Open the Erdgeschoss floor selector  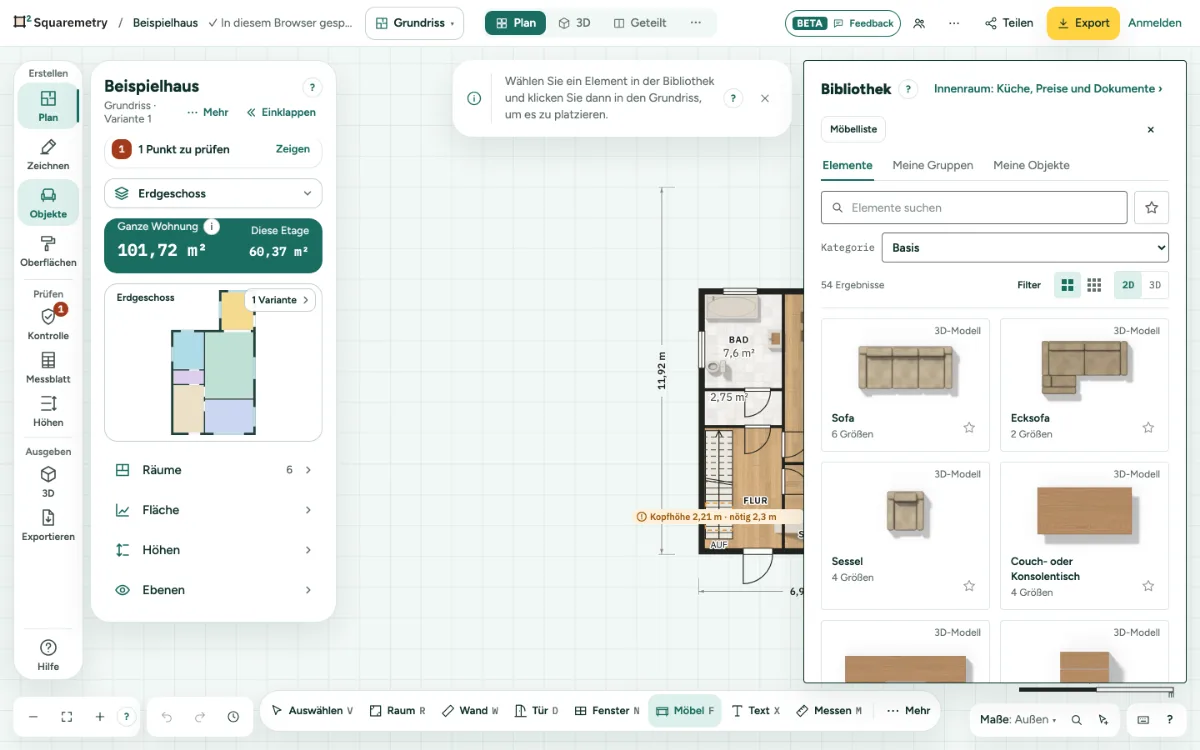(x=213, y=193)
